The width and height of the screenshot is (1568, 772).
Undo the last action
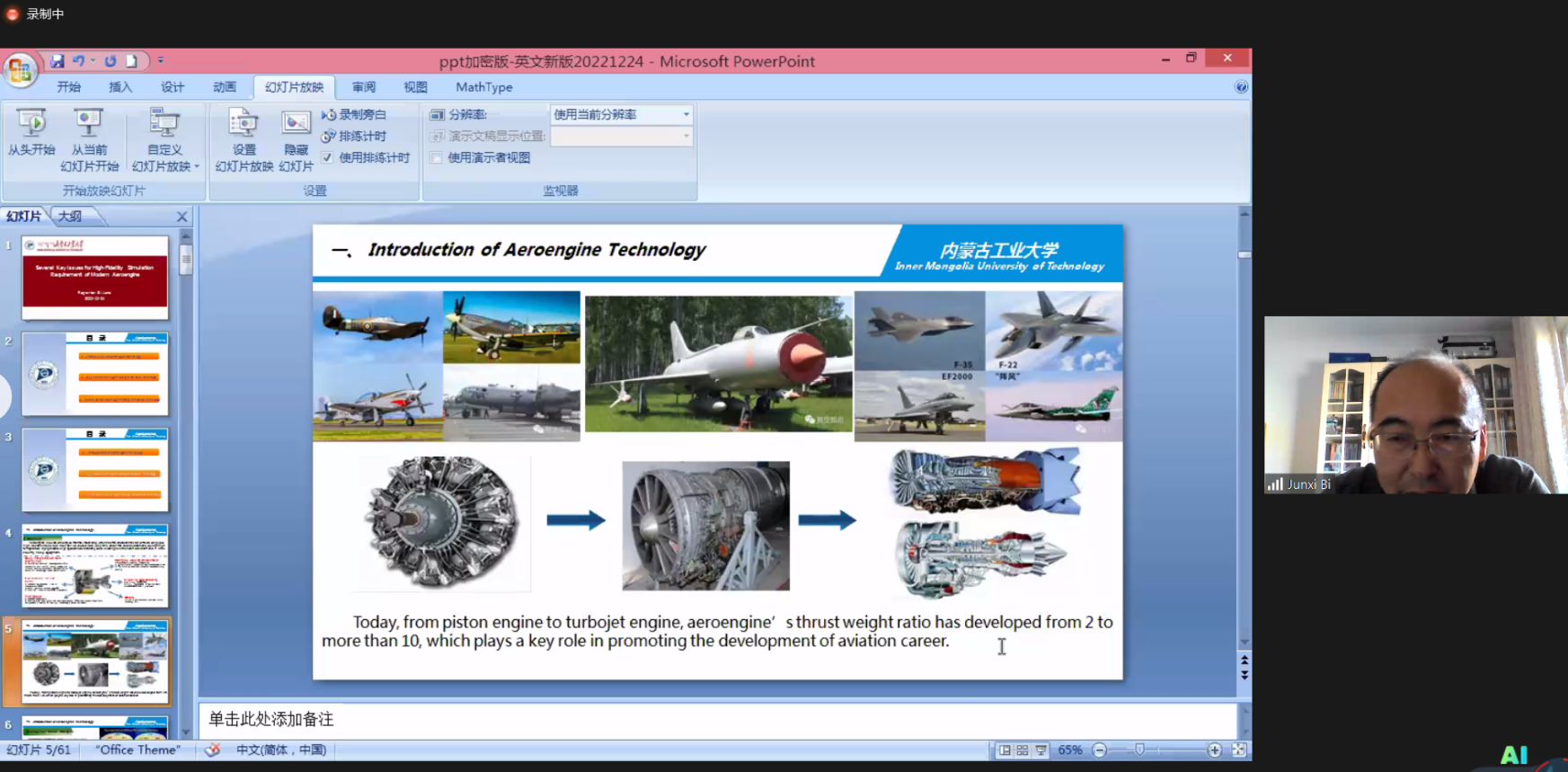click(x=78, y=61)
